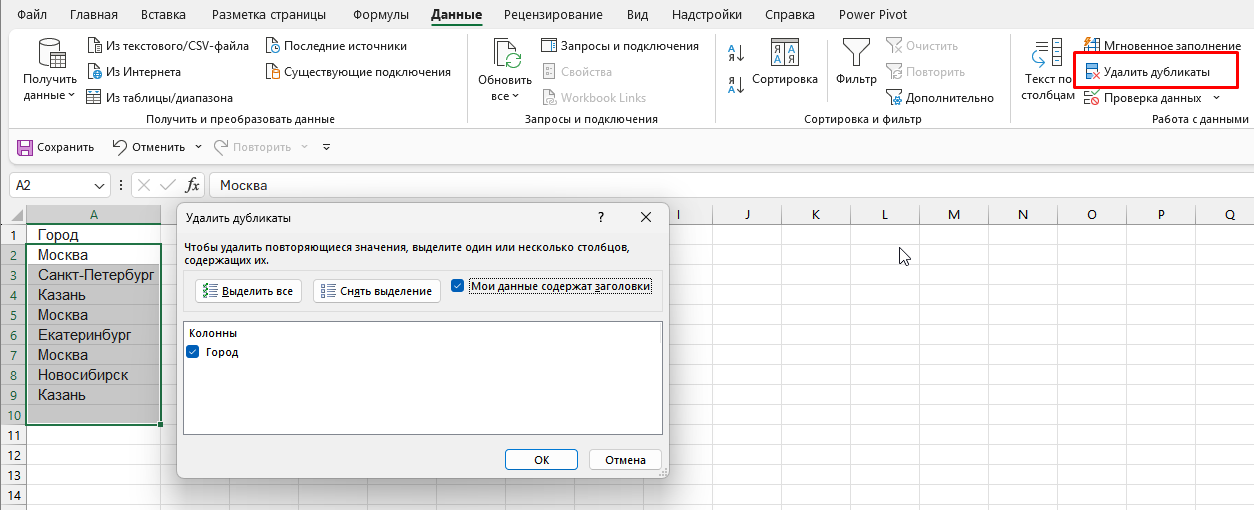Toggle "Мои данные содержат заголовки" checkbox

458,286
